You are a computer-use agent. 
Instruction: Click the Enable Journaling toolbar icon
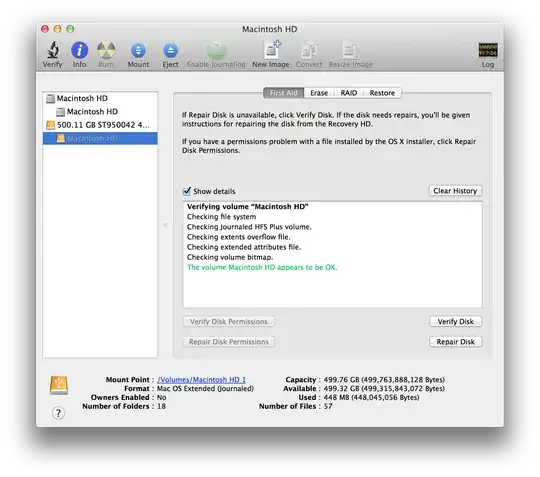216,51
